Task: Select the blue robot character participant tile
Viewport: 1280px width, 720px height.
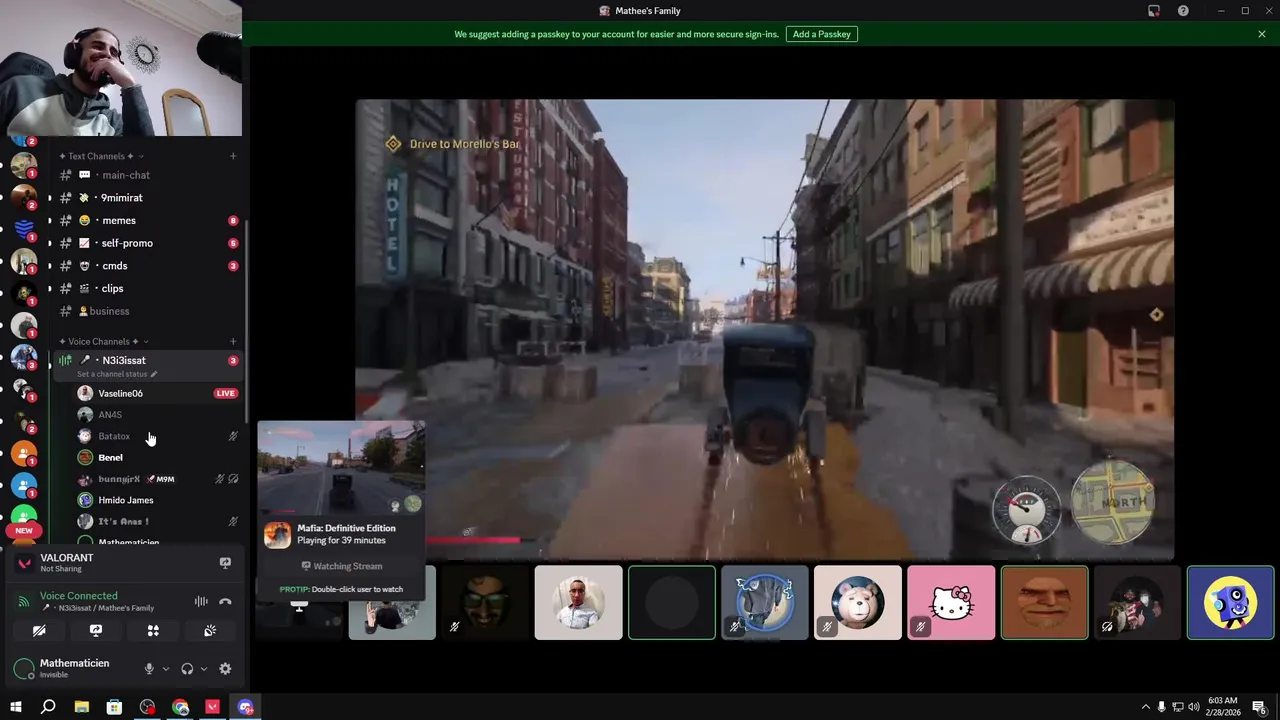Action: [1231, 603]
